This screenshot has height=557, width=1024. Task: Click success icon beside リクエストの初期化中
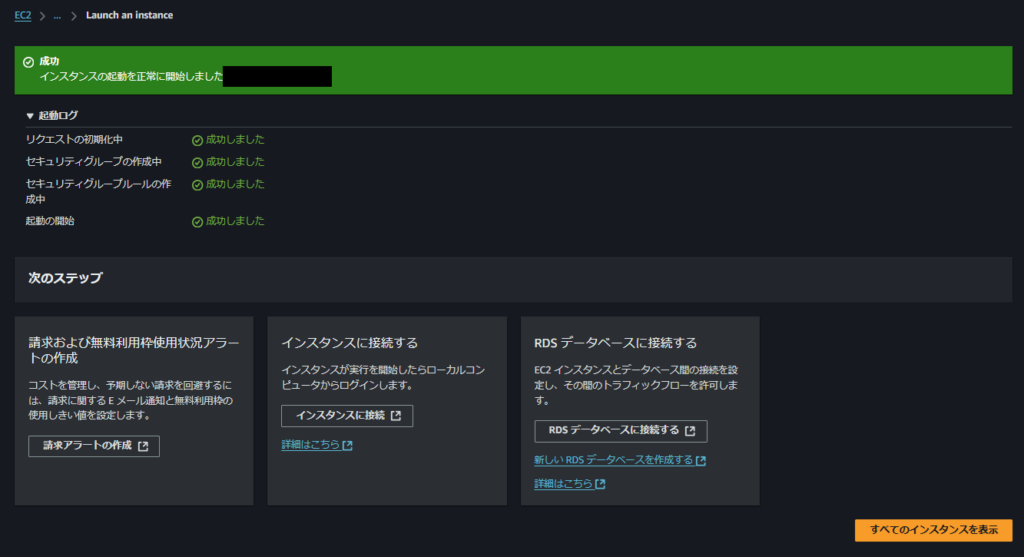click(197, 140)
